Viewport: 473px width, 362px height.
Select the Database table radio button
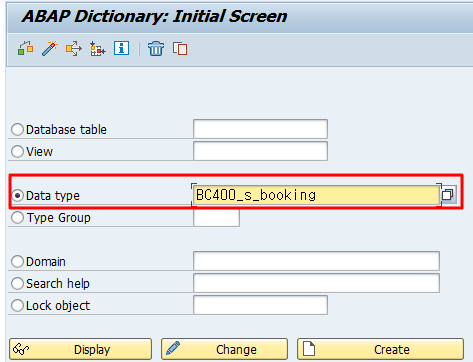tap(17, 129)
